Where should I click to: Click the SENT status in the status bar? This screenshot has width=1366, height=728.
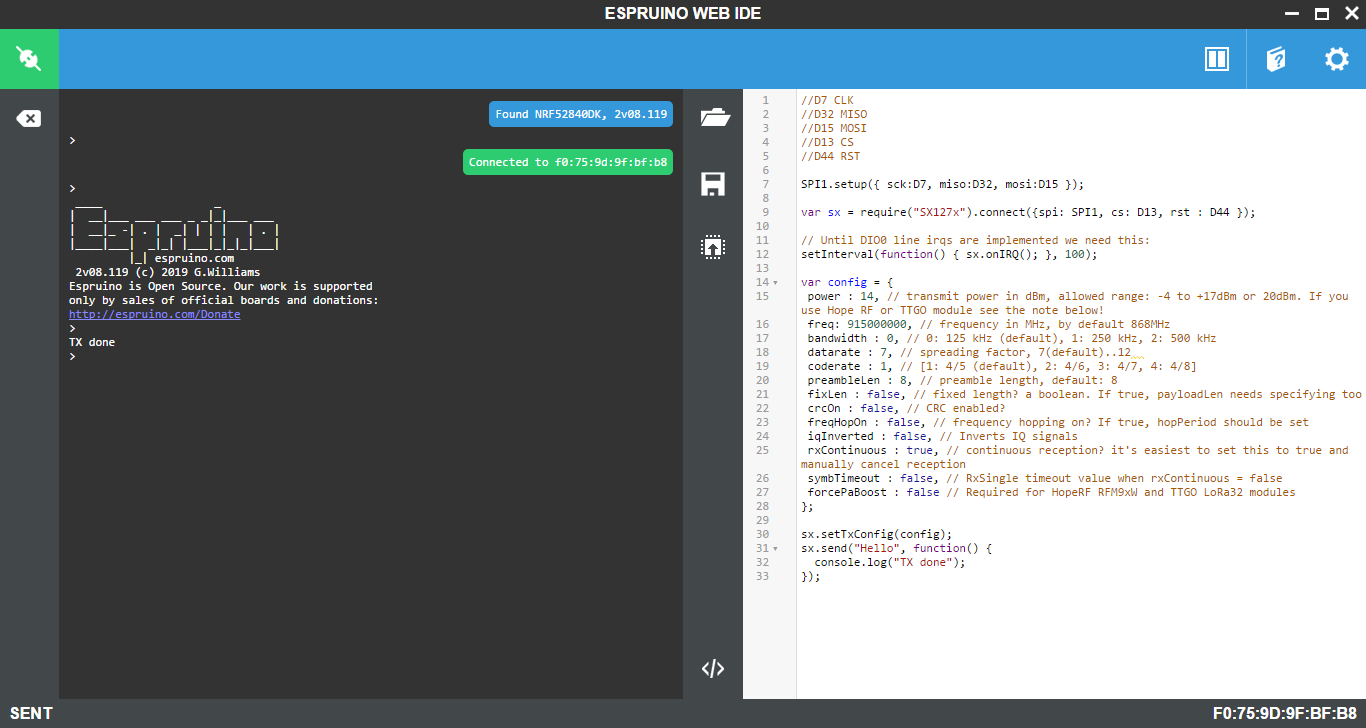31,713
